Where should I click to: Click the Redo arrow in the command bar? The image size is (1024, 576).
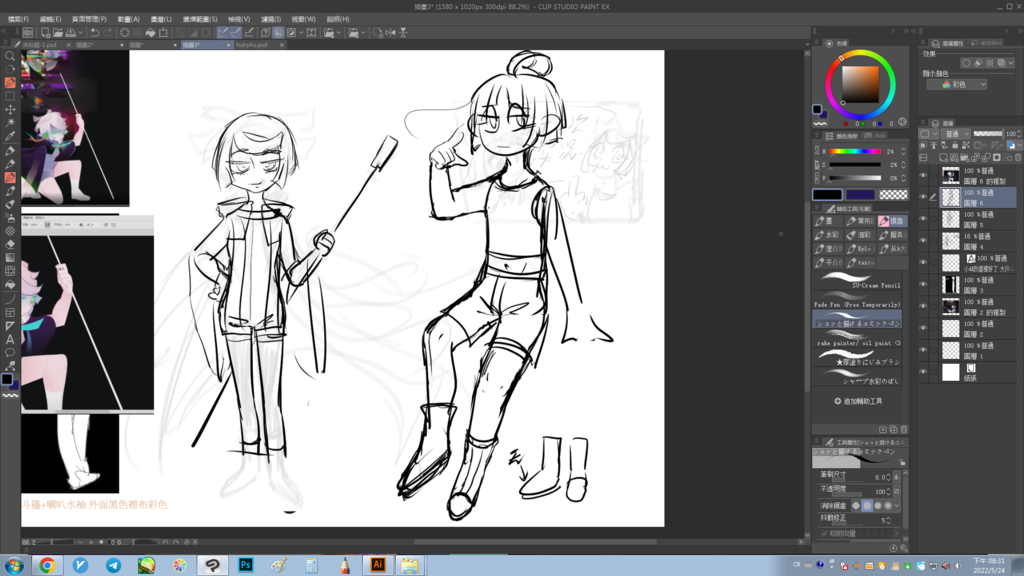pos(108,32)
